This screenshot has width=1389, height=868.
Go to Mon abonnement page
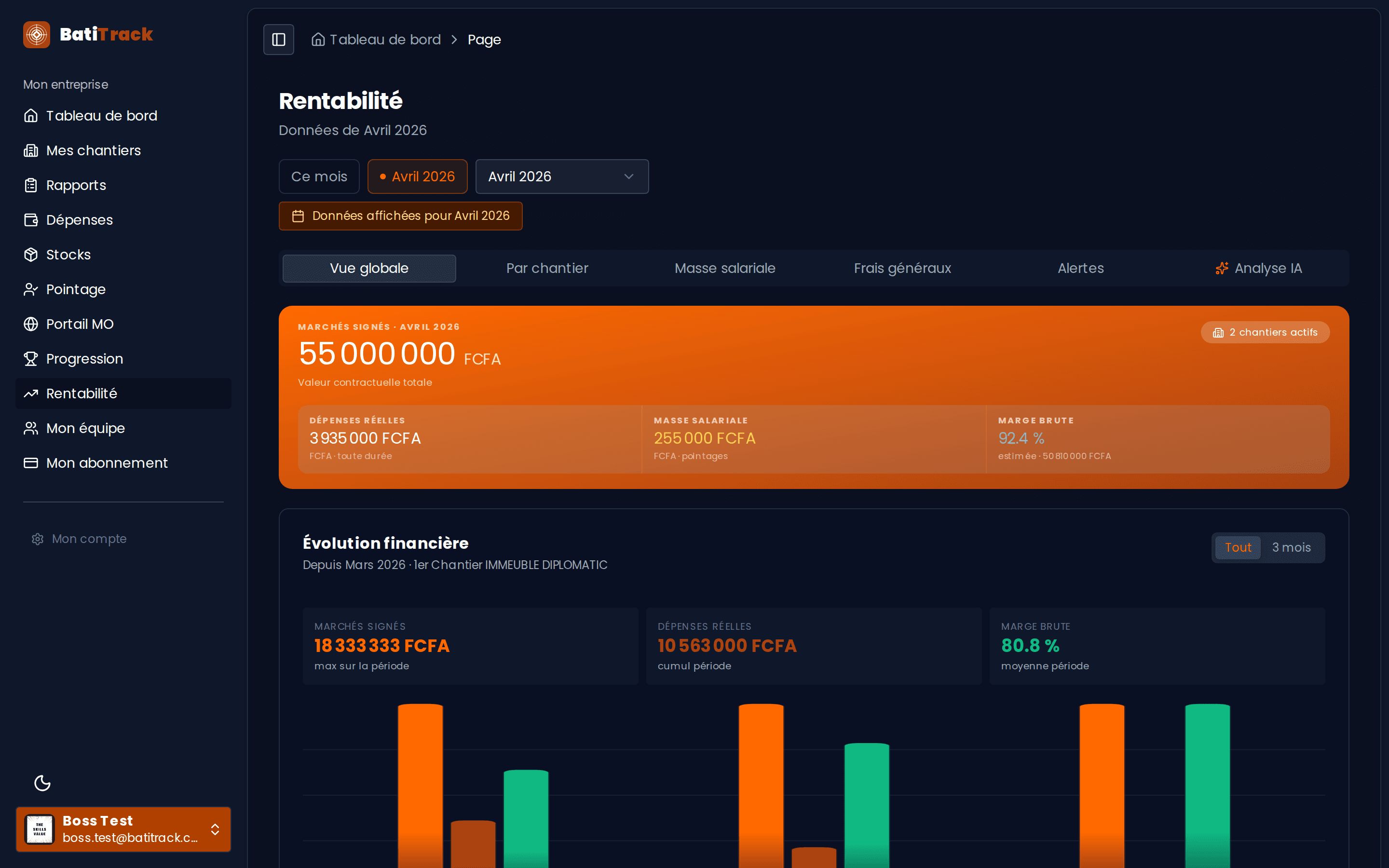click(x=123, y=463)
